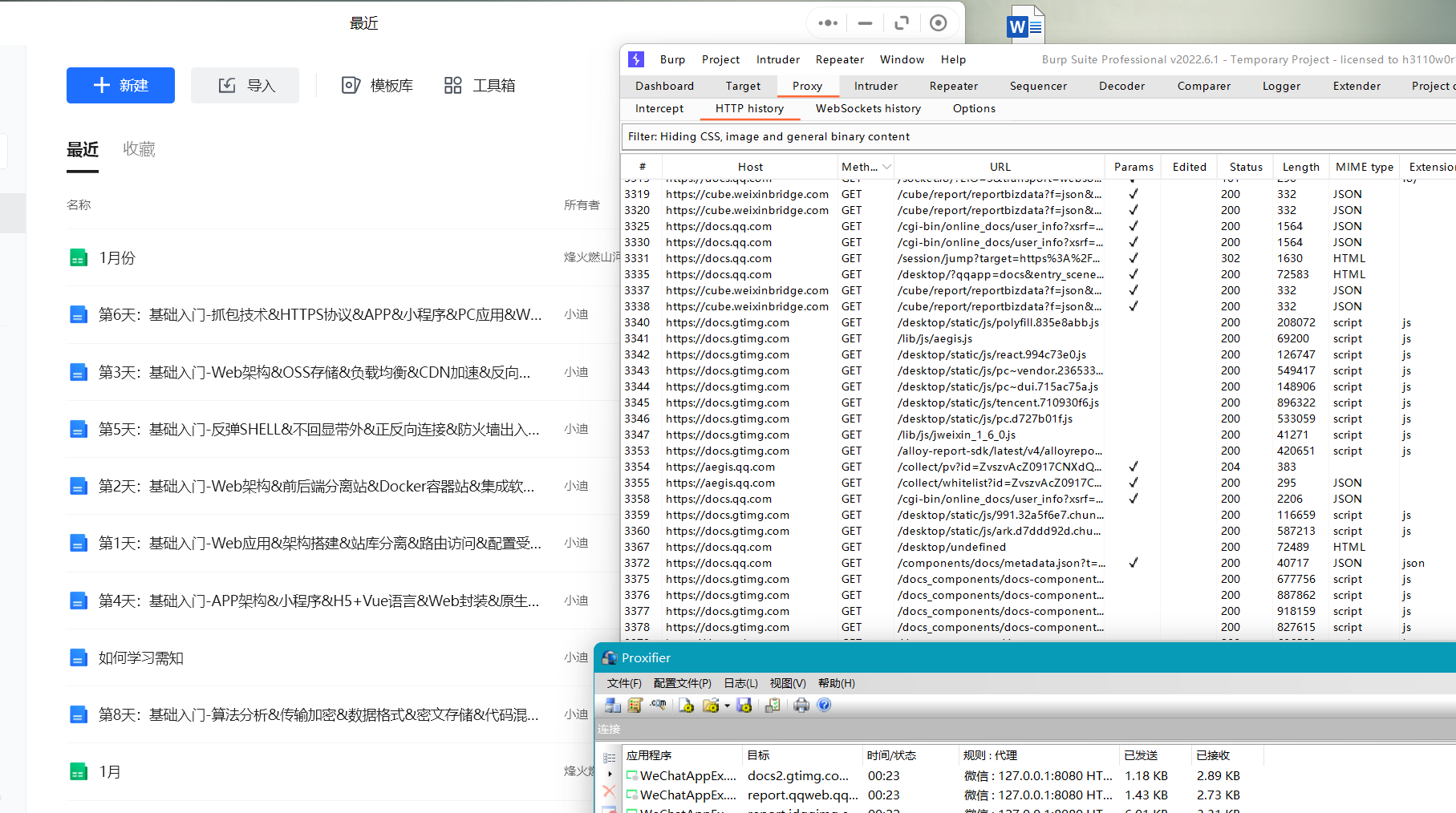Click the mini-program minimize dash icon

click(x=865, y=23)
